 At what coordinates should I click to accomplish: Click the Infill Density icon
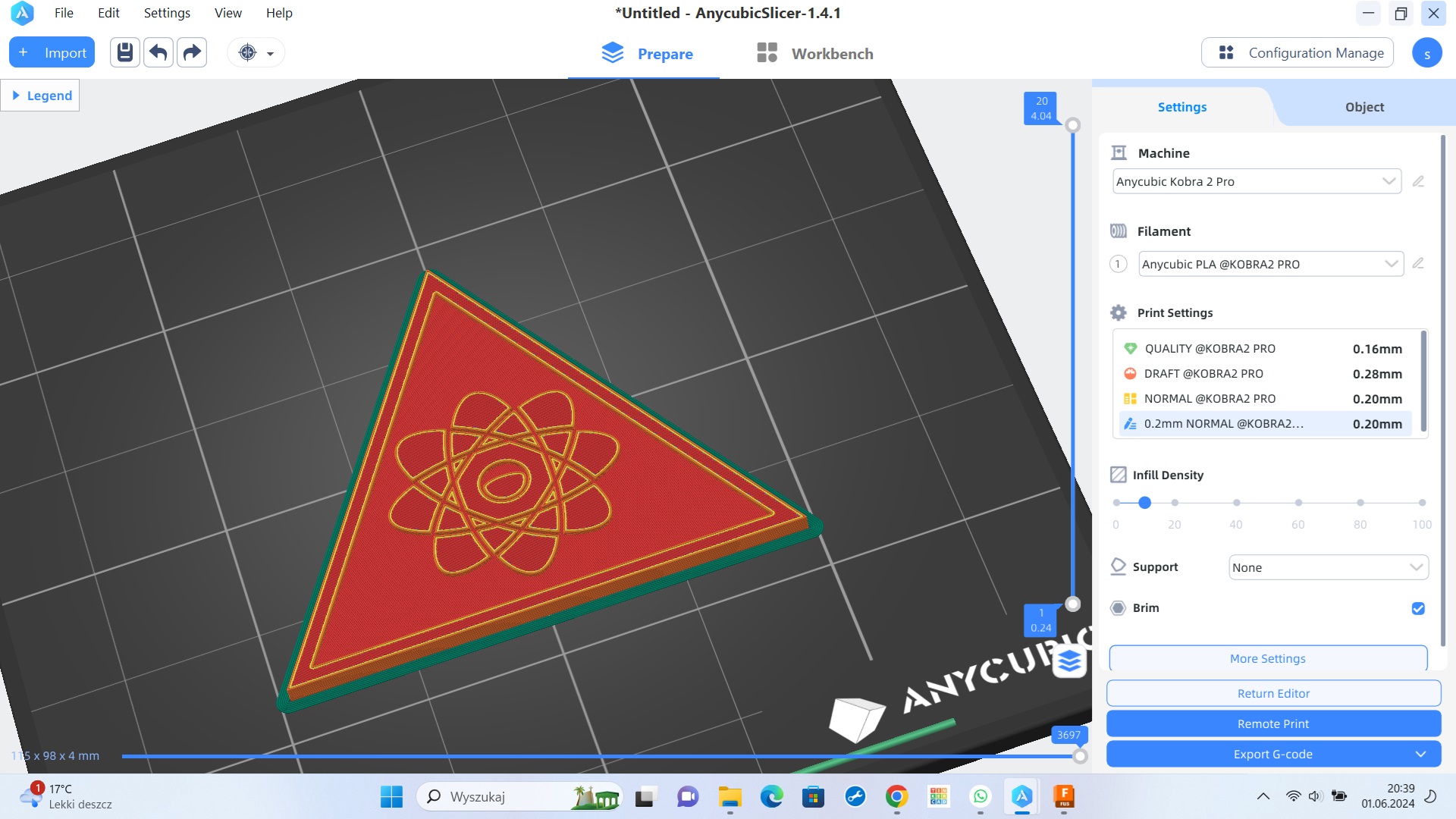pos(1118,475)
